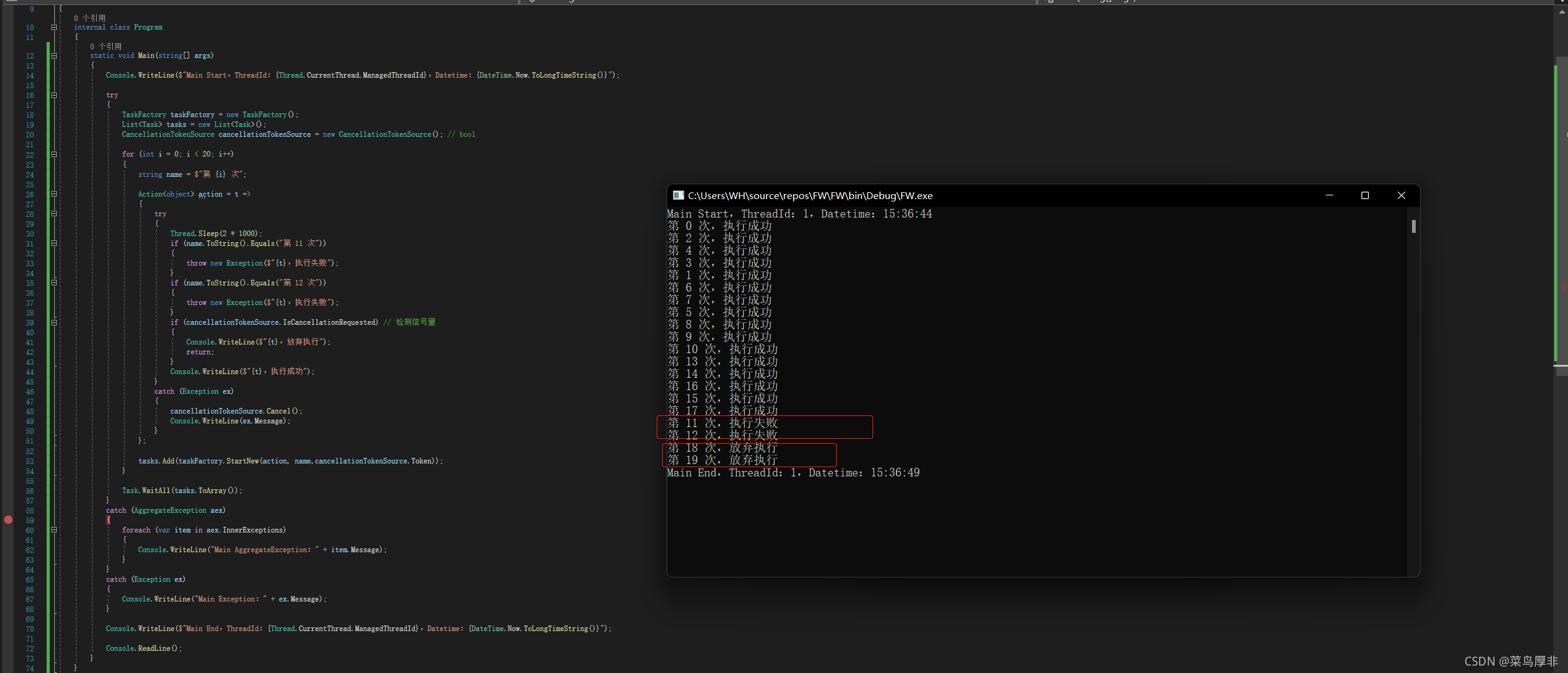Click the "执行成功" Console.WriteLine line
Screen dimensions: 1568x673
242,372
